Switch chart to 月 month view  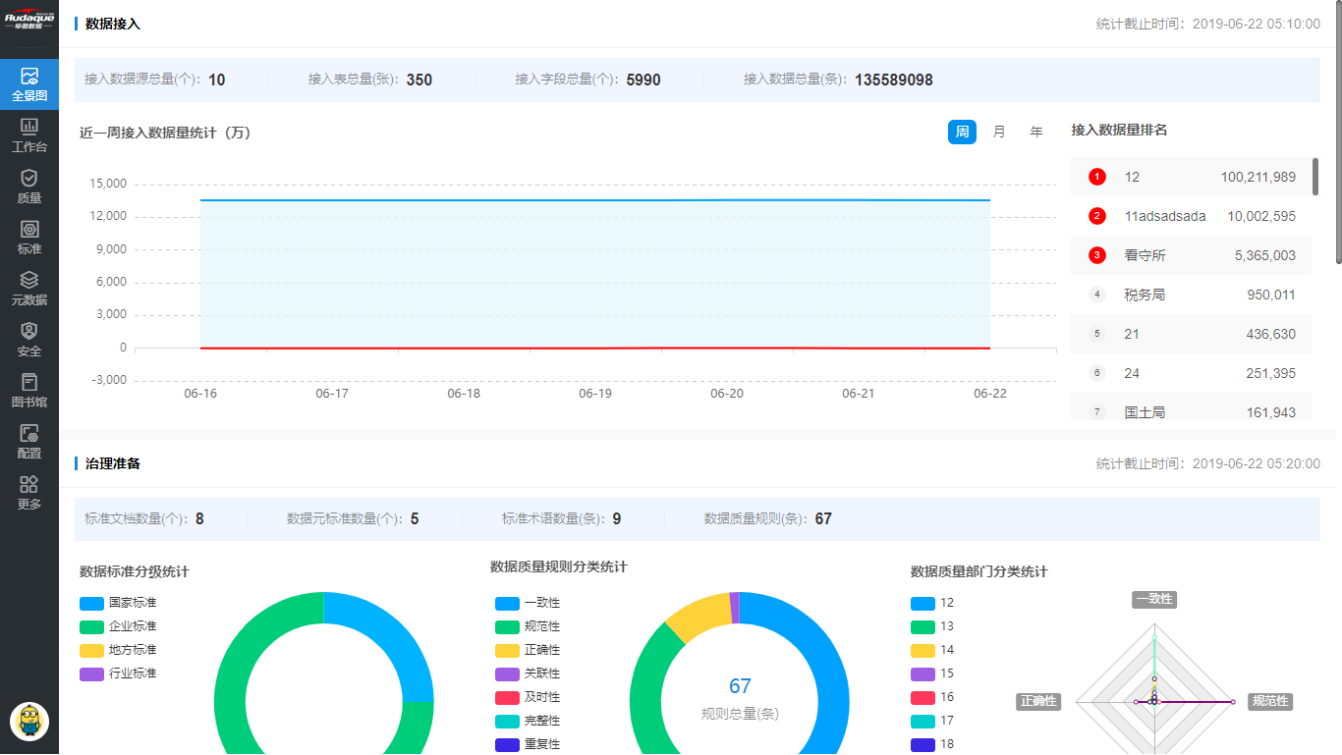pyautogui.click(x=999, y=132)
